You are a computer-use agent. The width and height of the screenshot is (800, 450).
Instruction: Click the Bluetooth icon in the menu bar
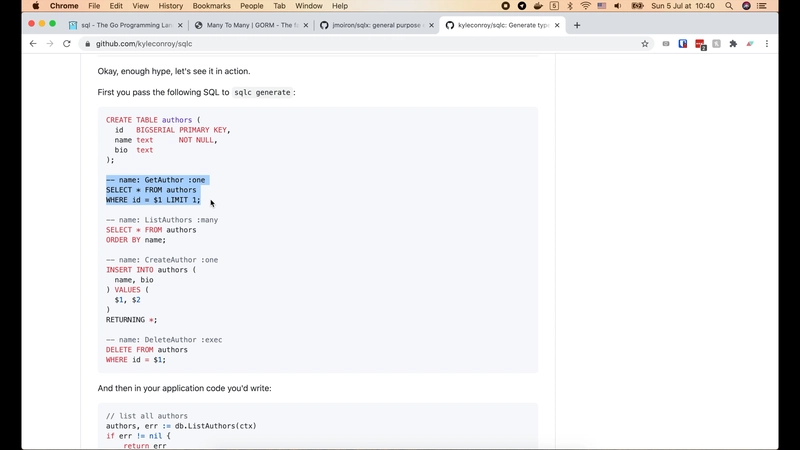[x=569, y=6]
